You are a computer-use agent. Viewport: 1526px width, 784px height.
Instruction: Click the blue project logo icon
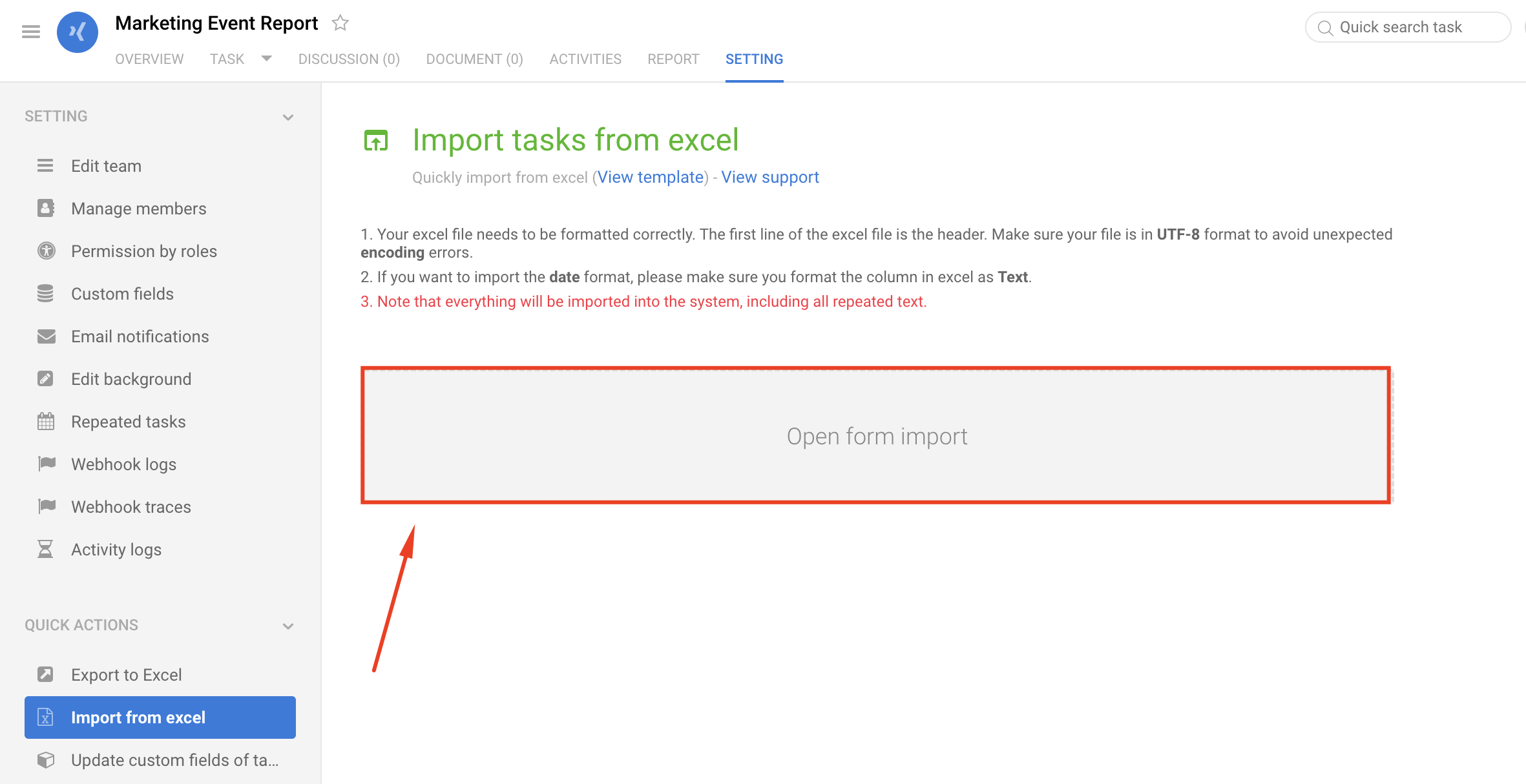click(77, 32)
